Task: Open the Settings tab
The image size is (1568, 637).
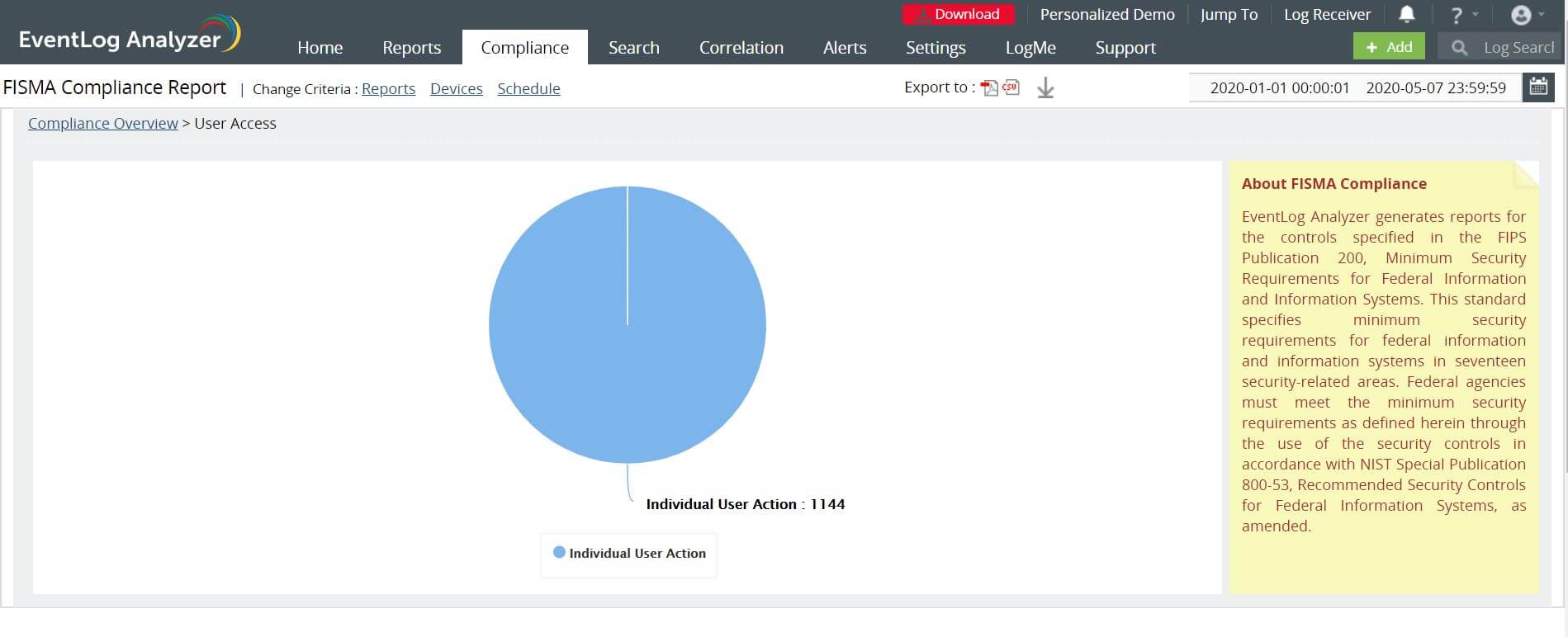Action: (x=935, y=48)
